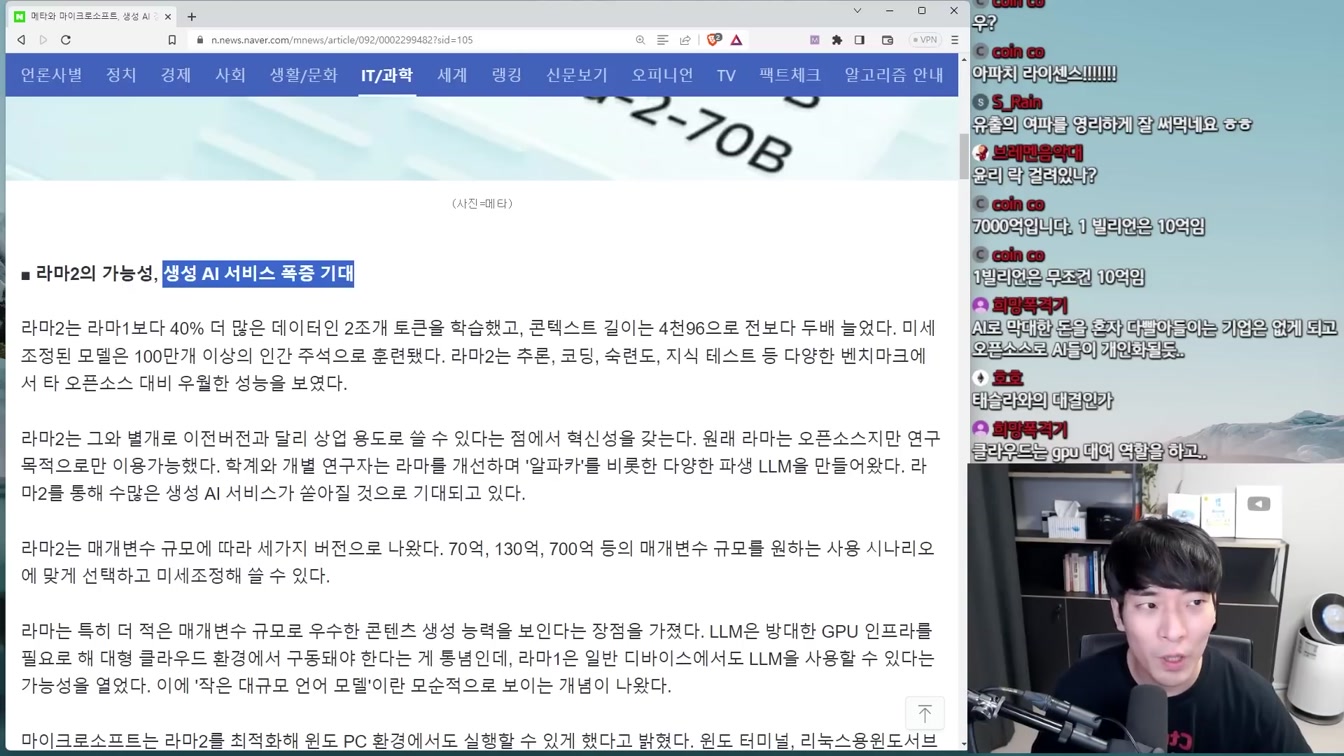Select the 메타와 마이크로소프트 browser tab
The height and width of the screenshot is (756, 1344).
click(92, 16)
